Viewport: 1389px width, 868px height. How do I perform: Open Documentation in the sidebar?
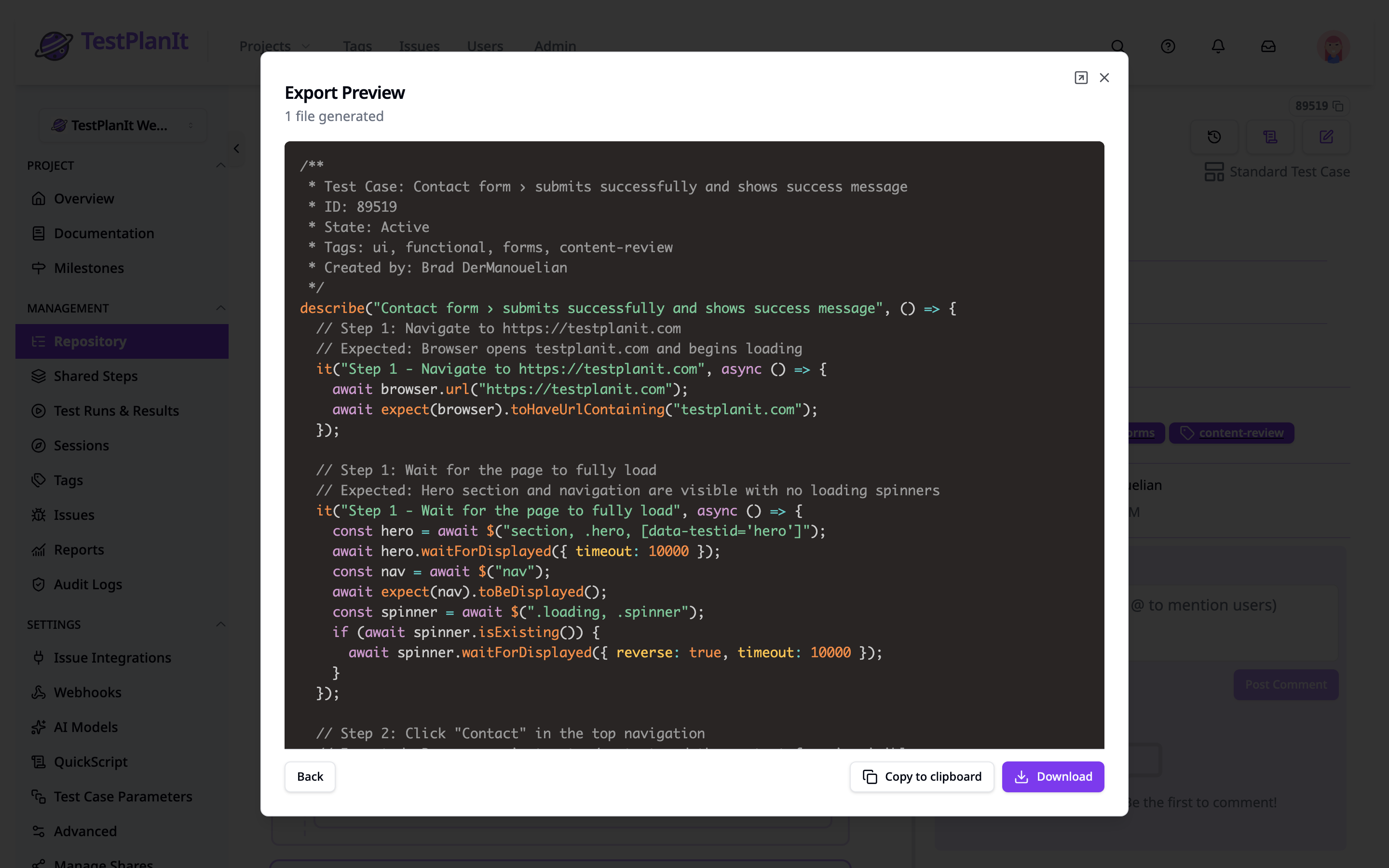[122, 233]
